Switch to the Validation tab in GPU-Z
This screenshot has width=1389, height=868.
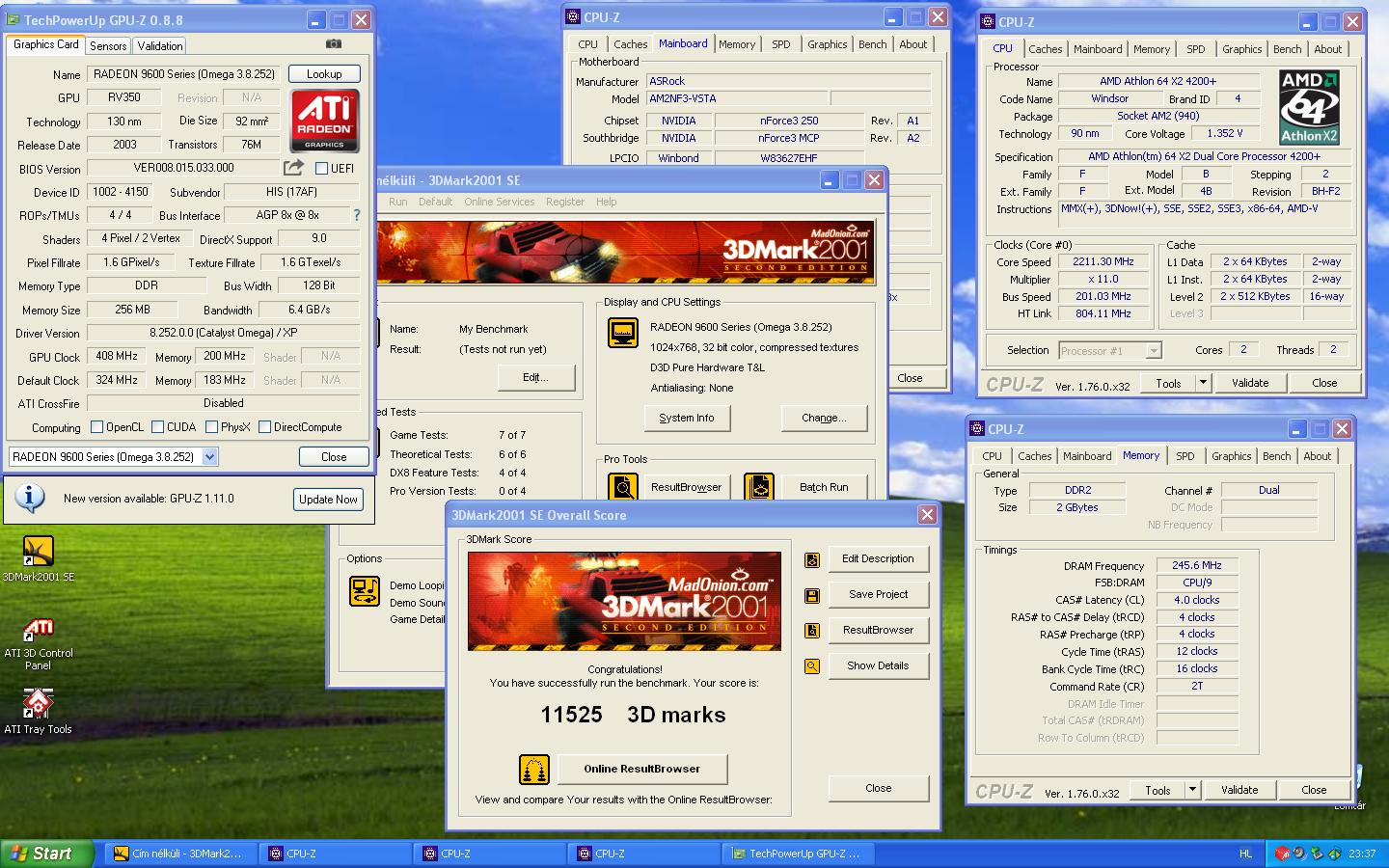pyautogui.click(x=160, y=45)
